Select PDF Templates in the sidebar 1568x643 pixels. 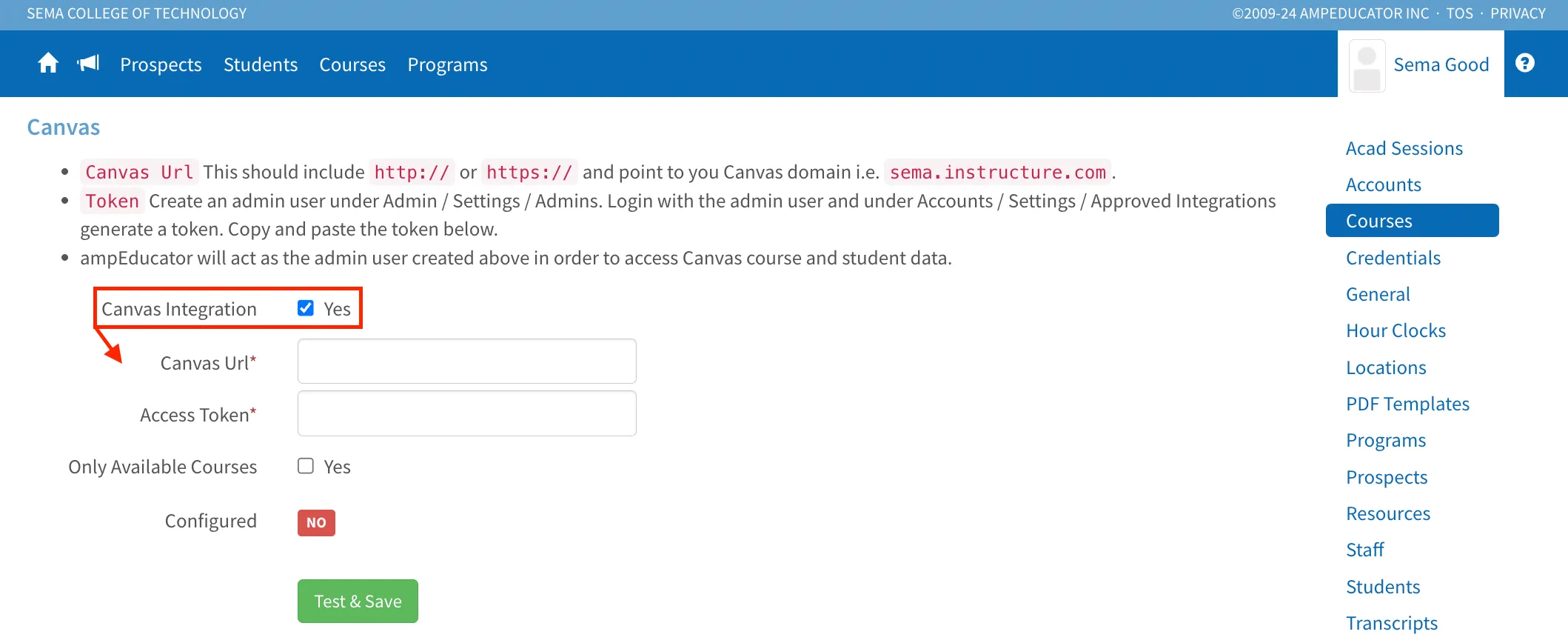pyautogui.click(x=1407, y=404)
